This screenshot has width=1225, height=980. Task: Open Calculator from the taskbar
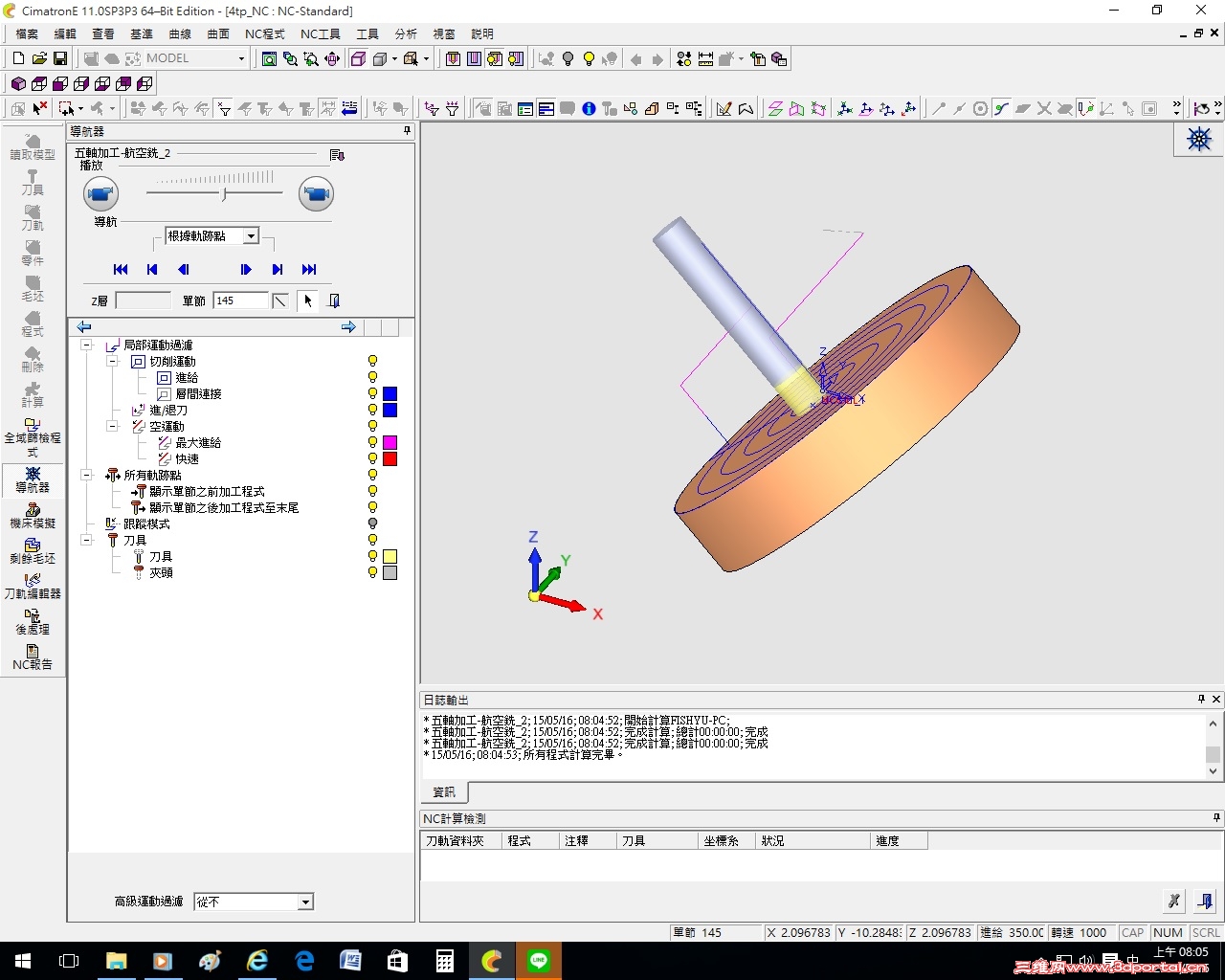coord(445,961)
